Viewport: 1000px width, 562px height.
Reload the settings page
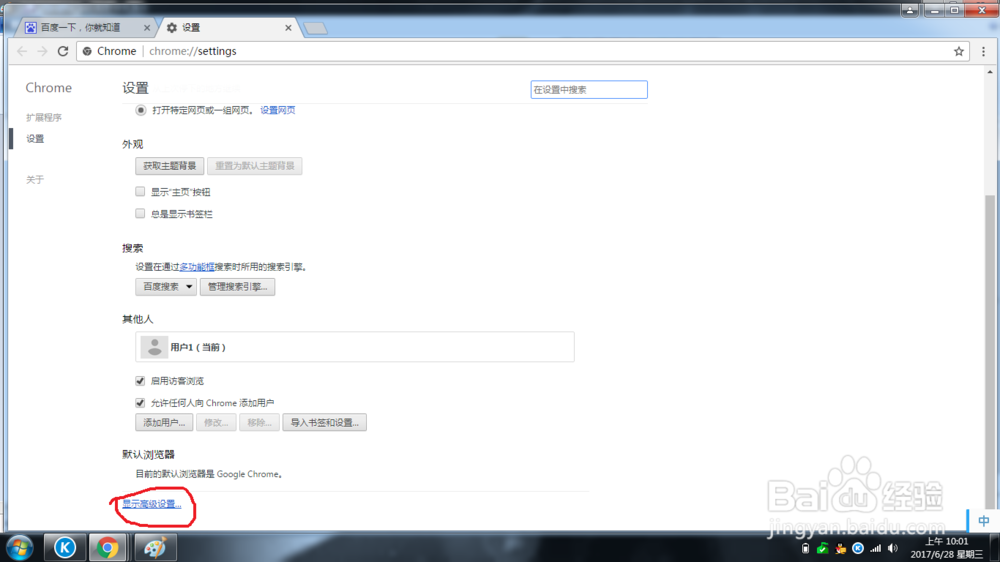tap(62, 51)
